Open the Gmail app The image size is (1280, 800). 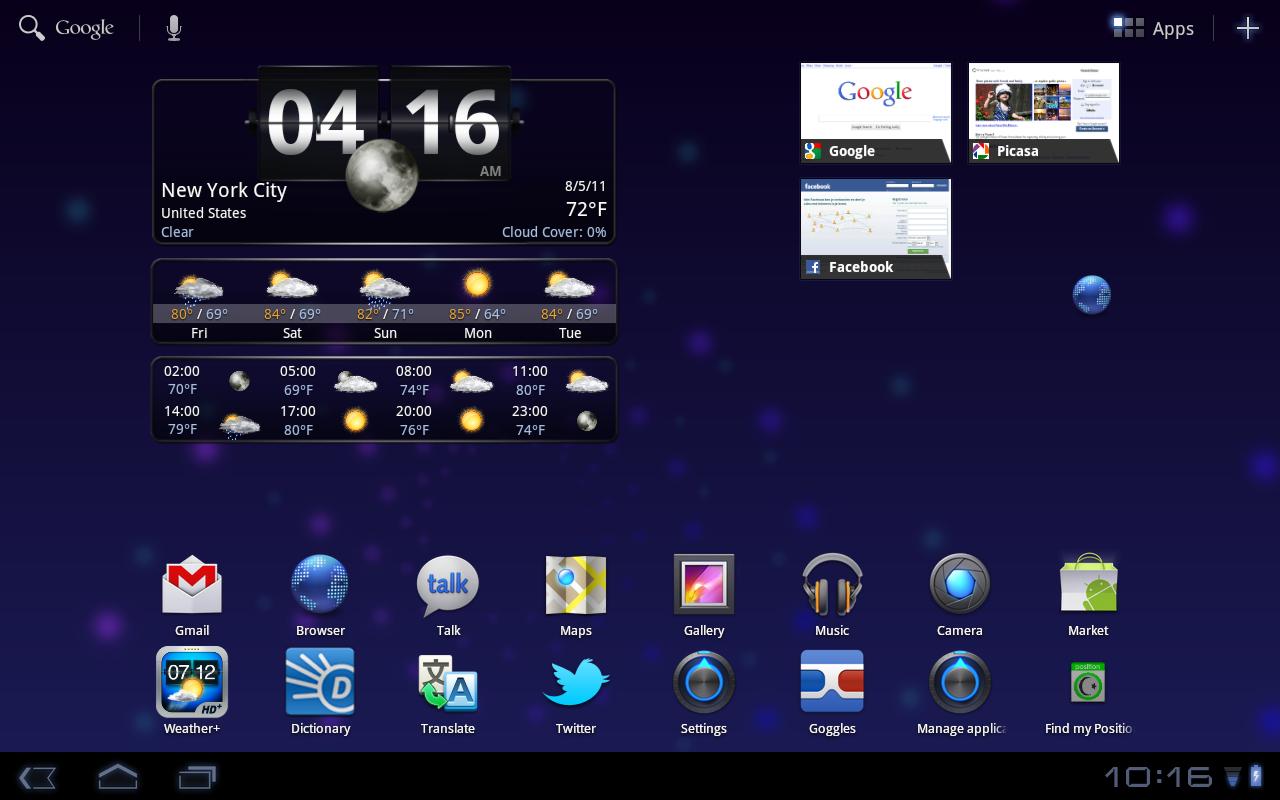(x=192, y=596)
